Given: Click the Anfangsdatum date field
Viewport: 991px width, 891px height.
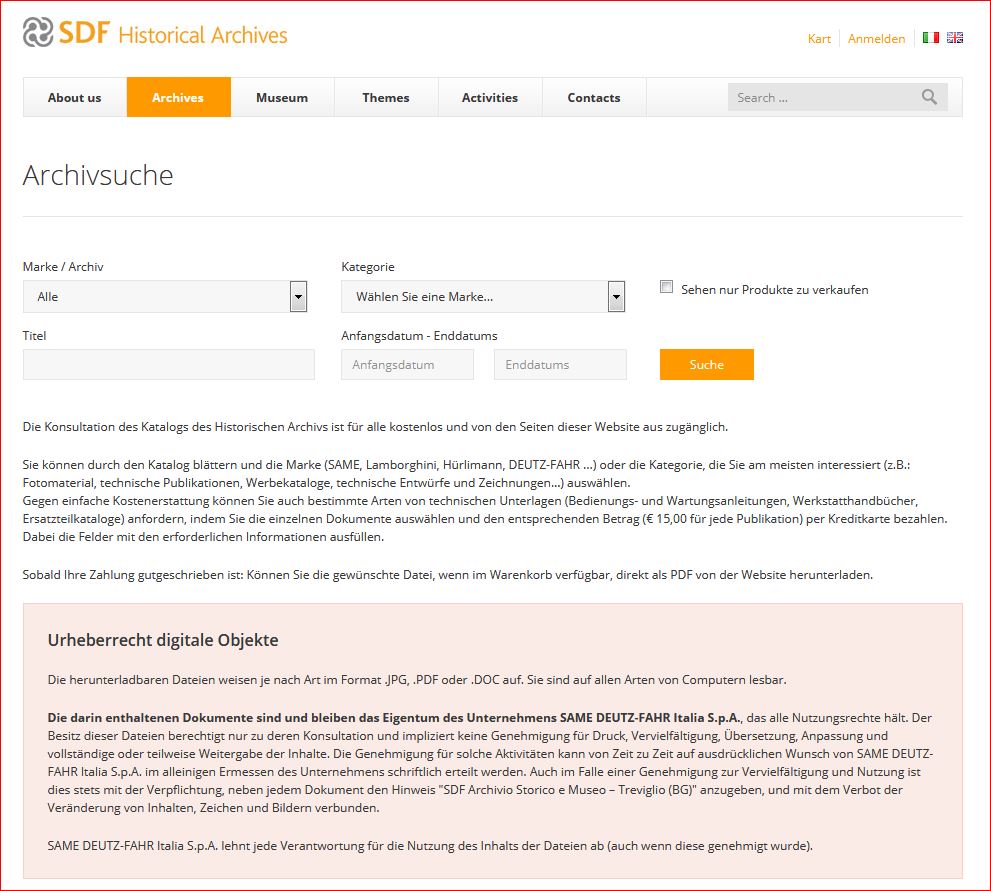Looking at the screenshot, I should coord(408,365).
